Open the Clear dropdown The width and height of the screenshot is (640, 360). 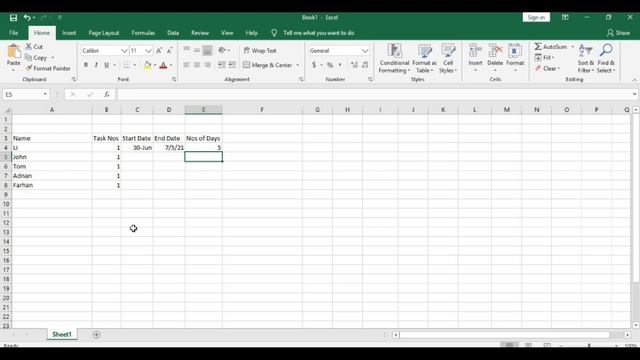[547, 68]
